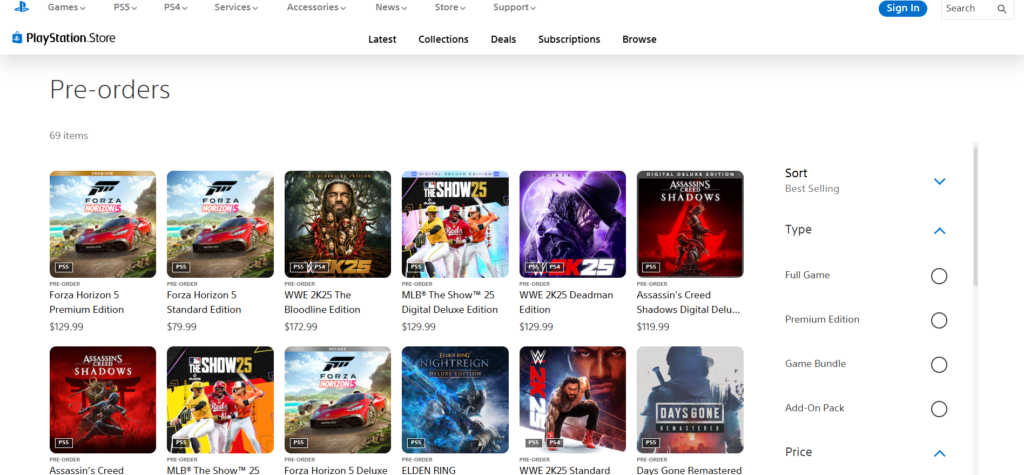
Task: Go to the Deals tab
Action: [504, 39]
